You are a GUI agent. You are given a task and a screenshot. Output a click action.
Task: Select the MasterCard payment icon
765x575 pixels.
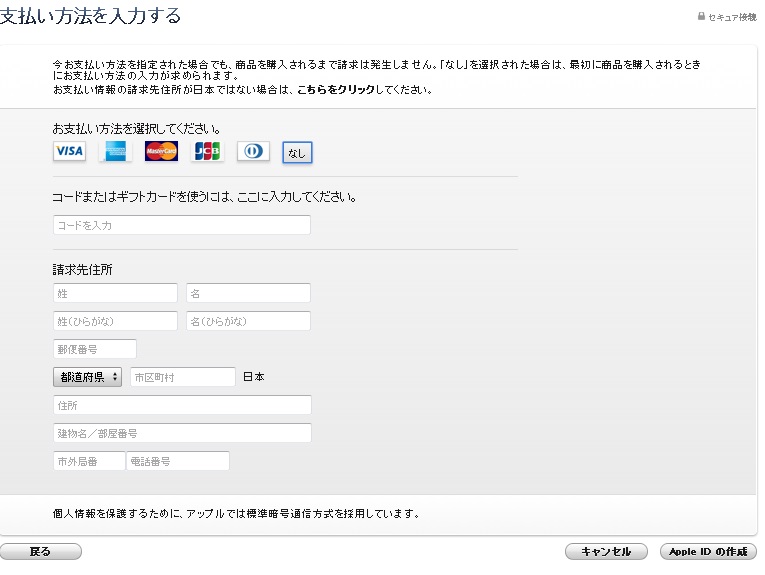(x=161, y=151)
